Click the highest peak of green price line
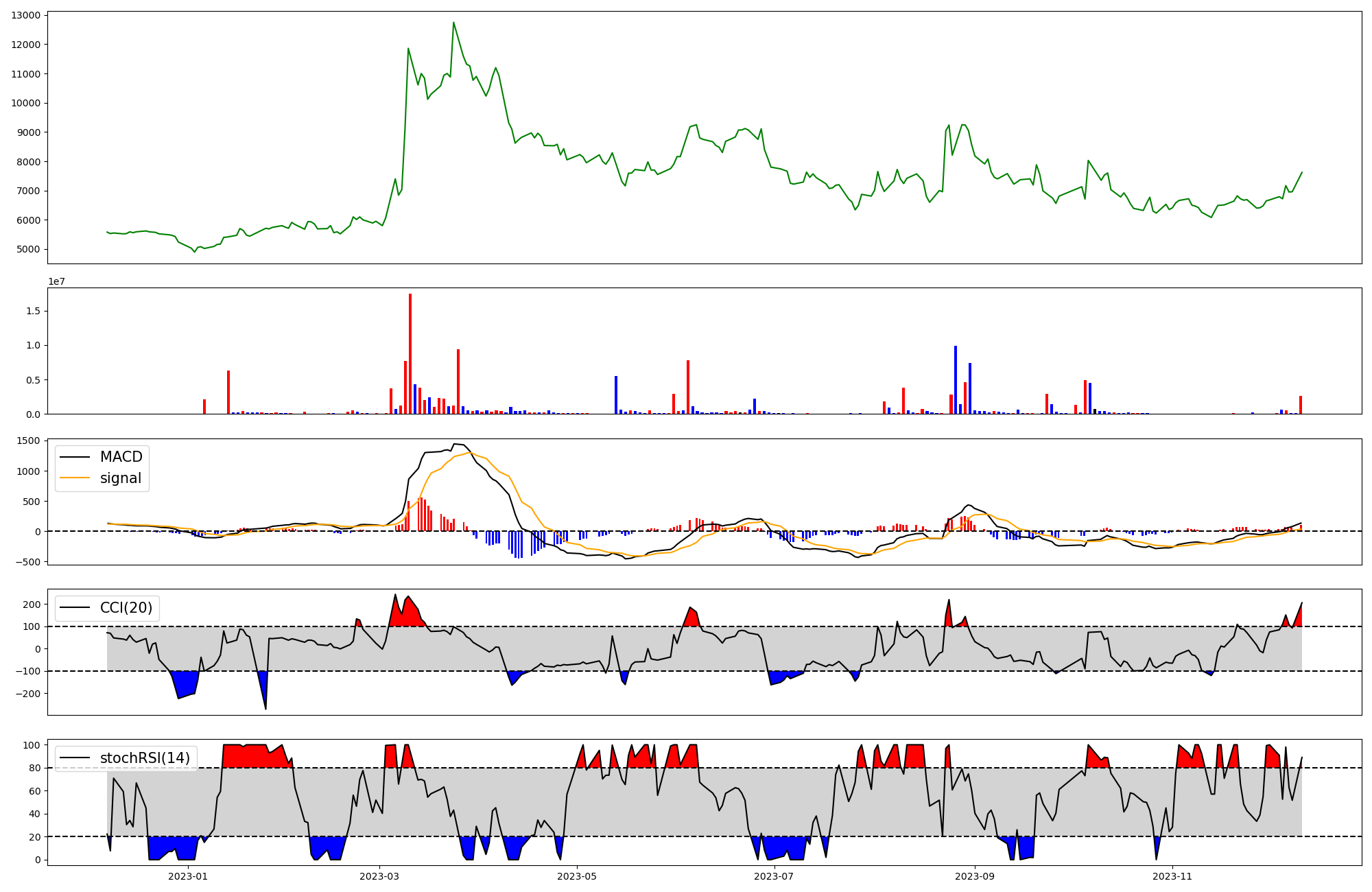 [453, 23]
